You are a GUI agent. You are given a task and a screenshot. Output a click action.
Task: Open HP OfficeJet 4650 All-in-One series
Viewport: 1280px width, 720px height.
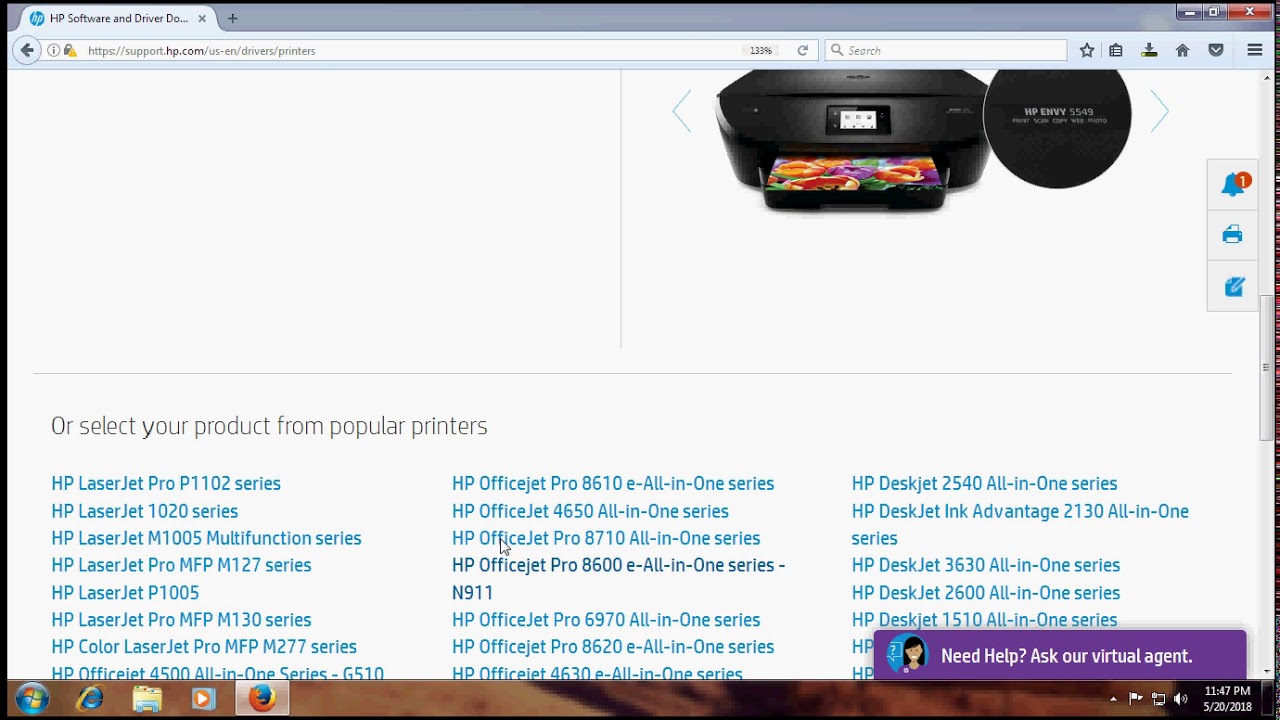click(590, 511)
